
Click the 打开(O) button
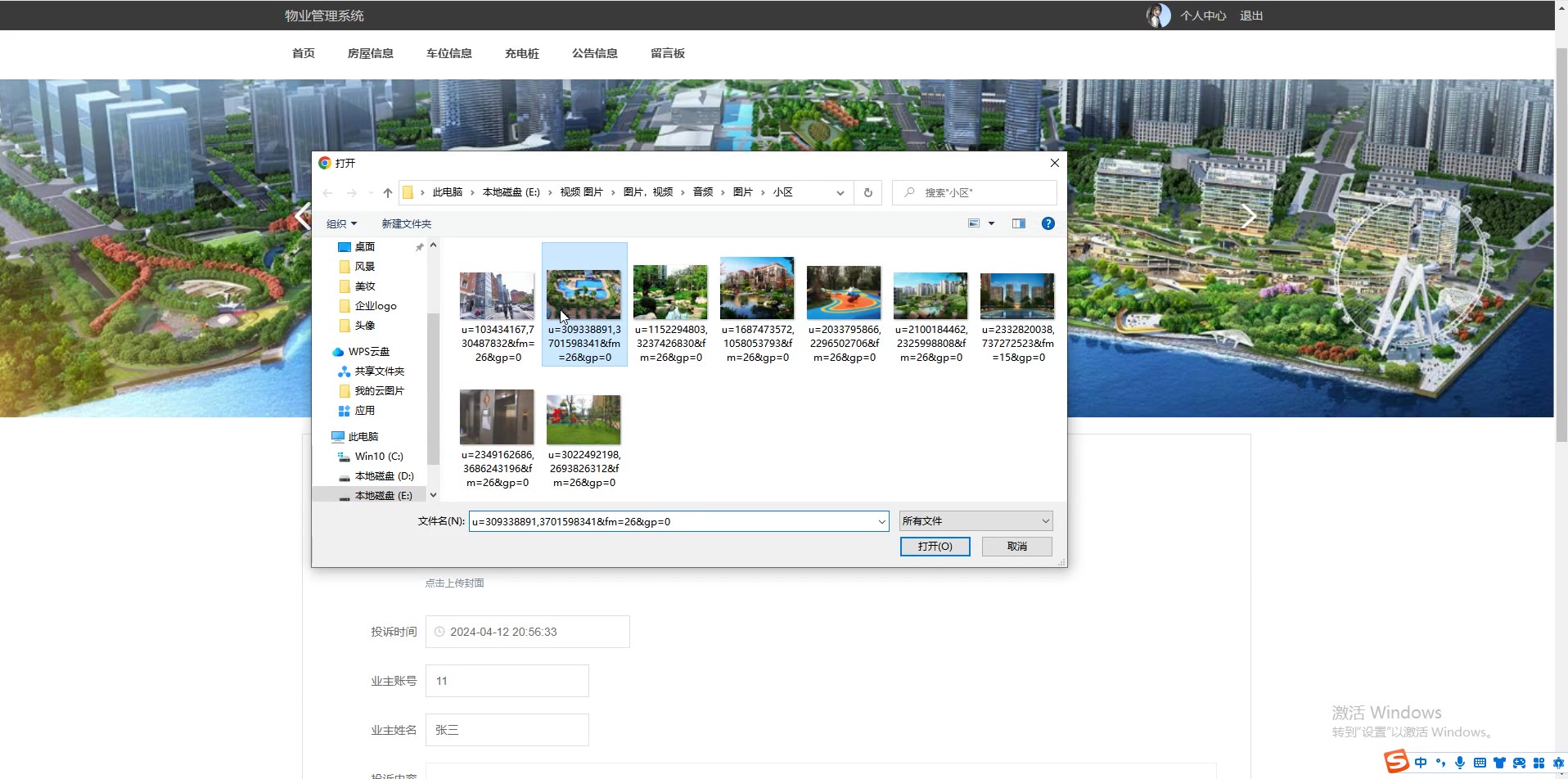point(935,547)
